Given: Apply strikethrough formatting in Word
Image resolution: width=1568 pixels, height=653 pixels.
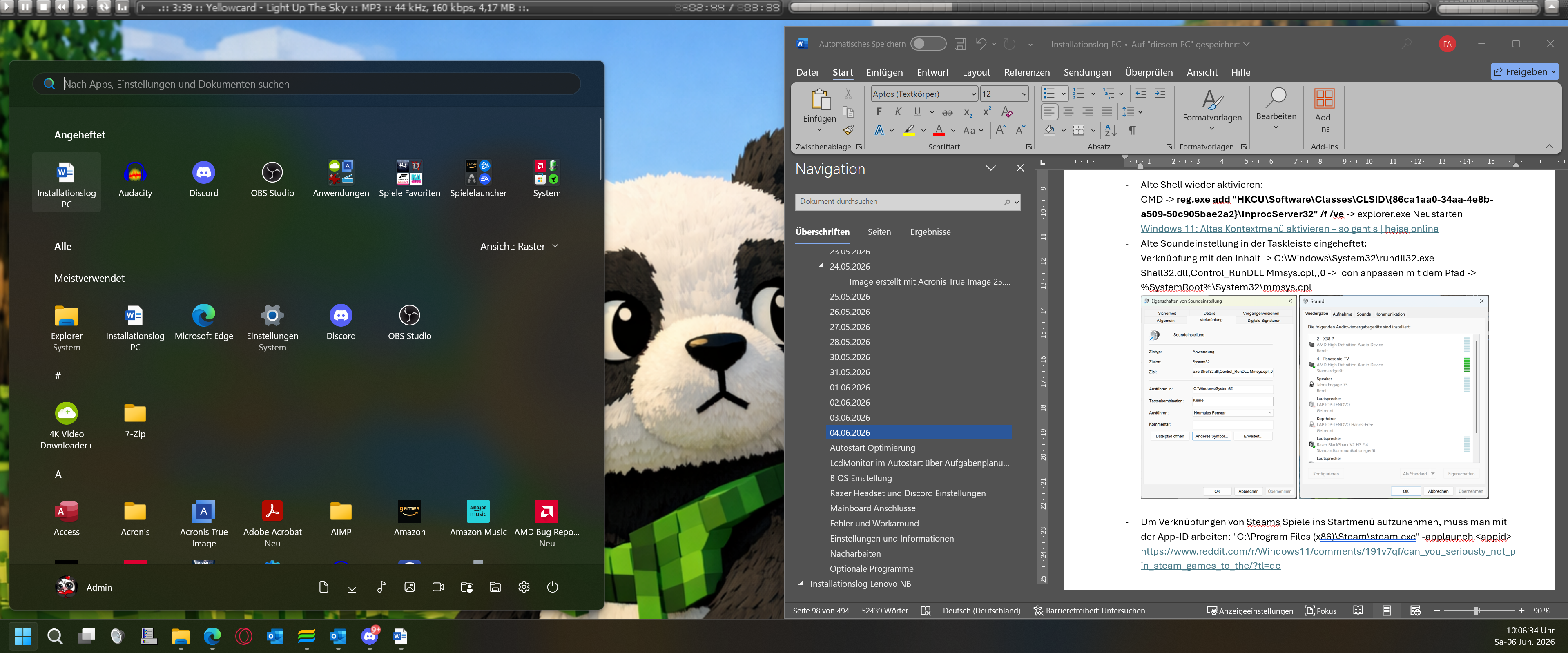Looking at the screenshot, I should [x=948, y=112].
